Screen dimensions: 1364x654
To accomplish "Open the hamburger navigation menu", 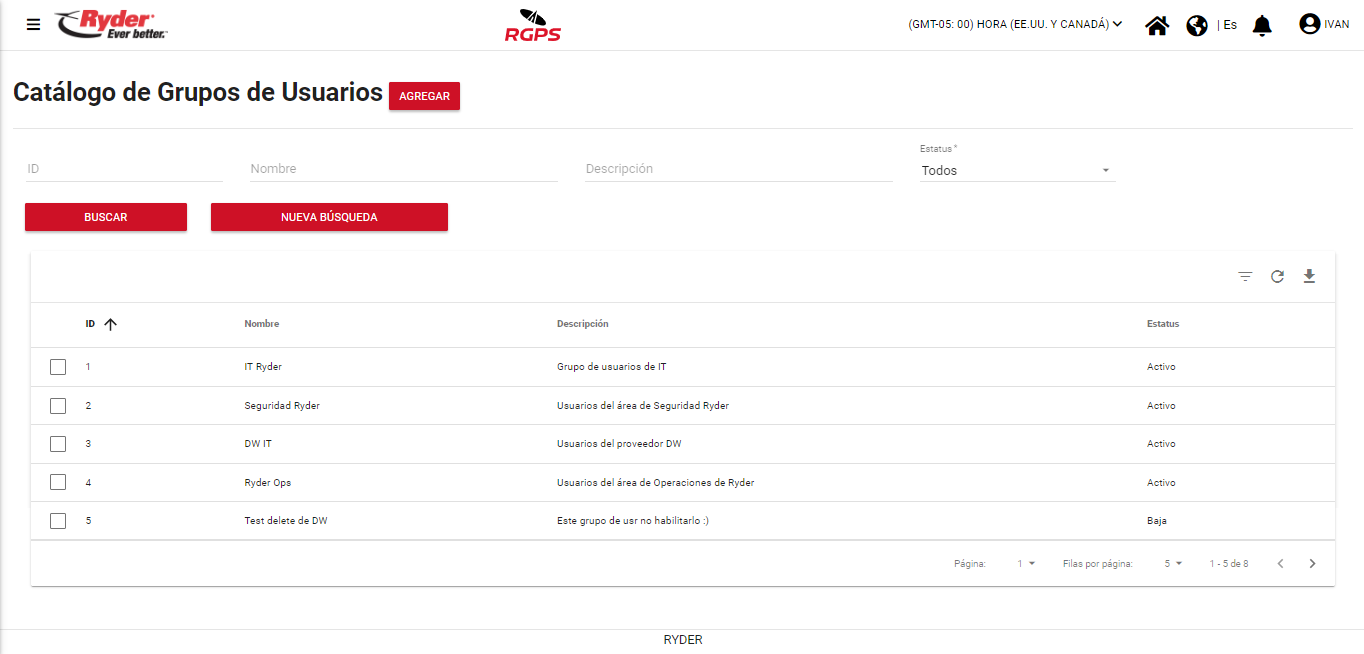I will [33, 25].
